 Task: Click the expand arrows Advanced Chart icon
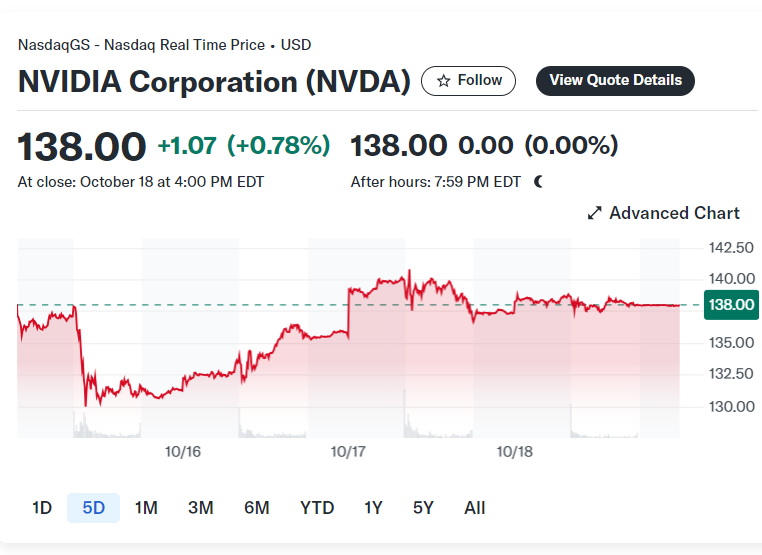point(594,213)
